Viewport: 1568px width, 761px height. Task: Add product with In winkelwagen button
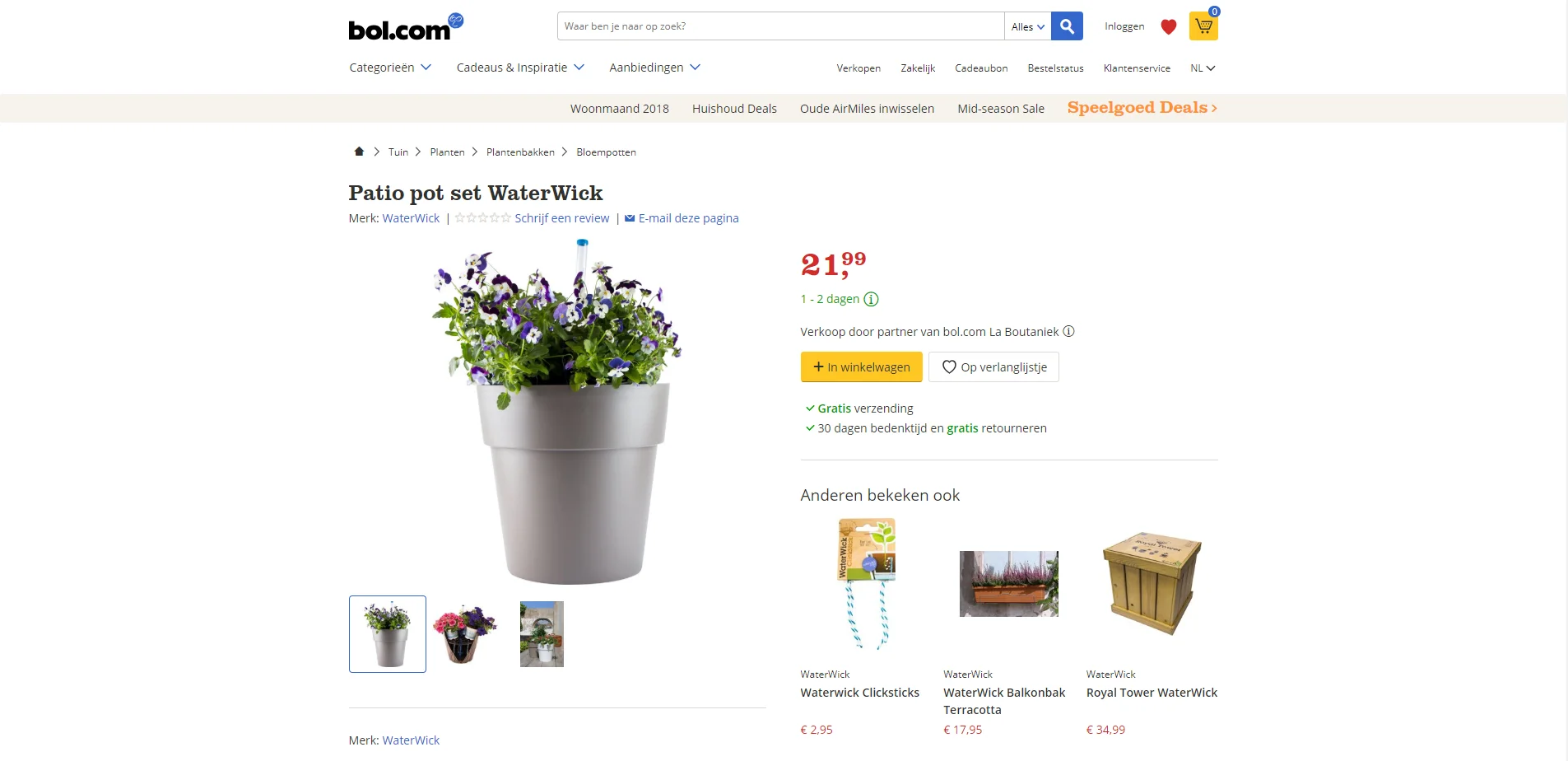(861, 367)
